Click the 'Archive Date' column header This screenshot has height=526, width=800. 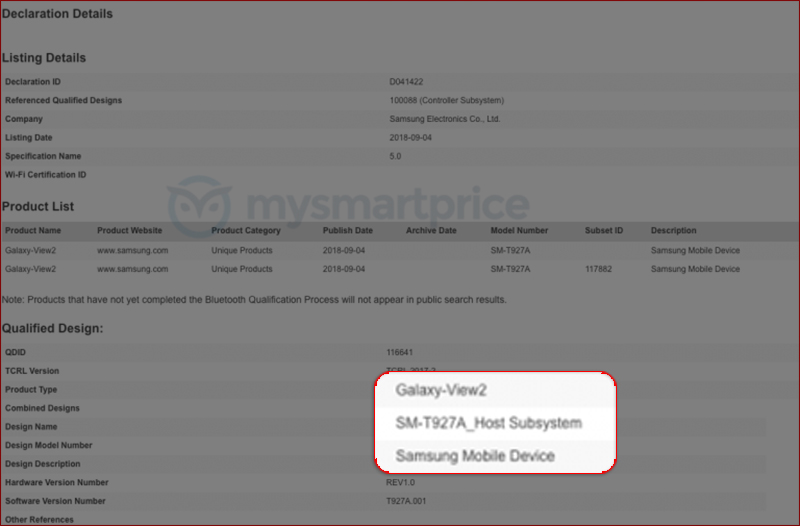pyautogui.click(x=431, y=231)
